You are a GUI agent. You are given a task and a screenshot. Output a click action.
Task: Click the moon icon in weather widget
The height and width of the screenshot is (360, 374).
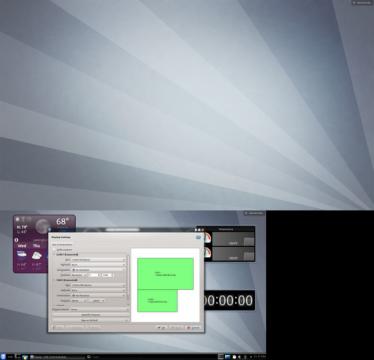tap(42, 226)
